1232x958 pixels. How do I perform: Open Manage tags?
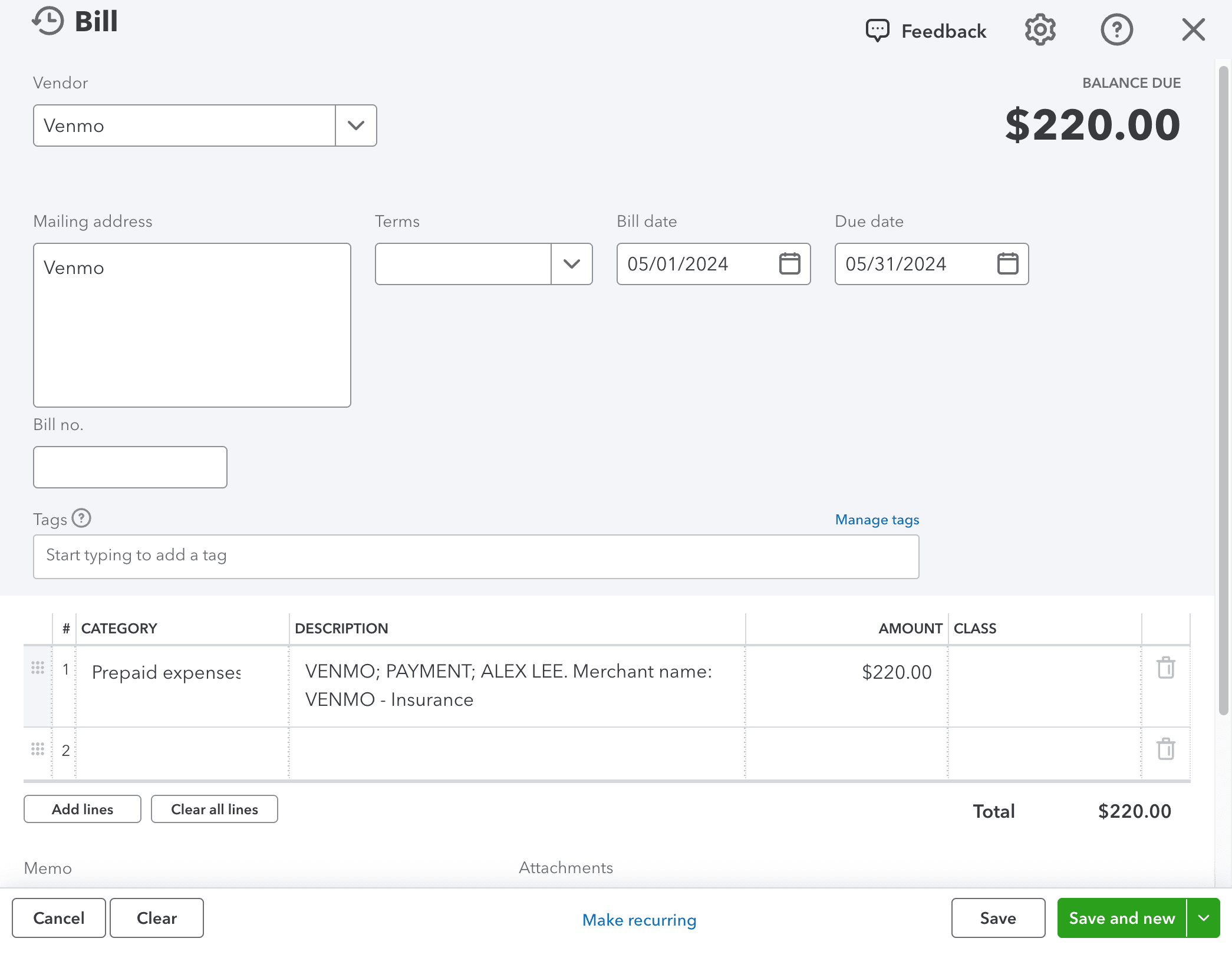[876, 519]
